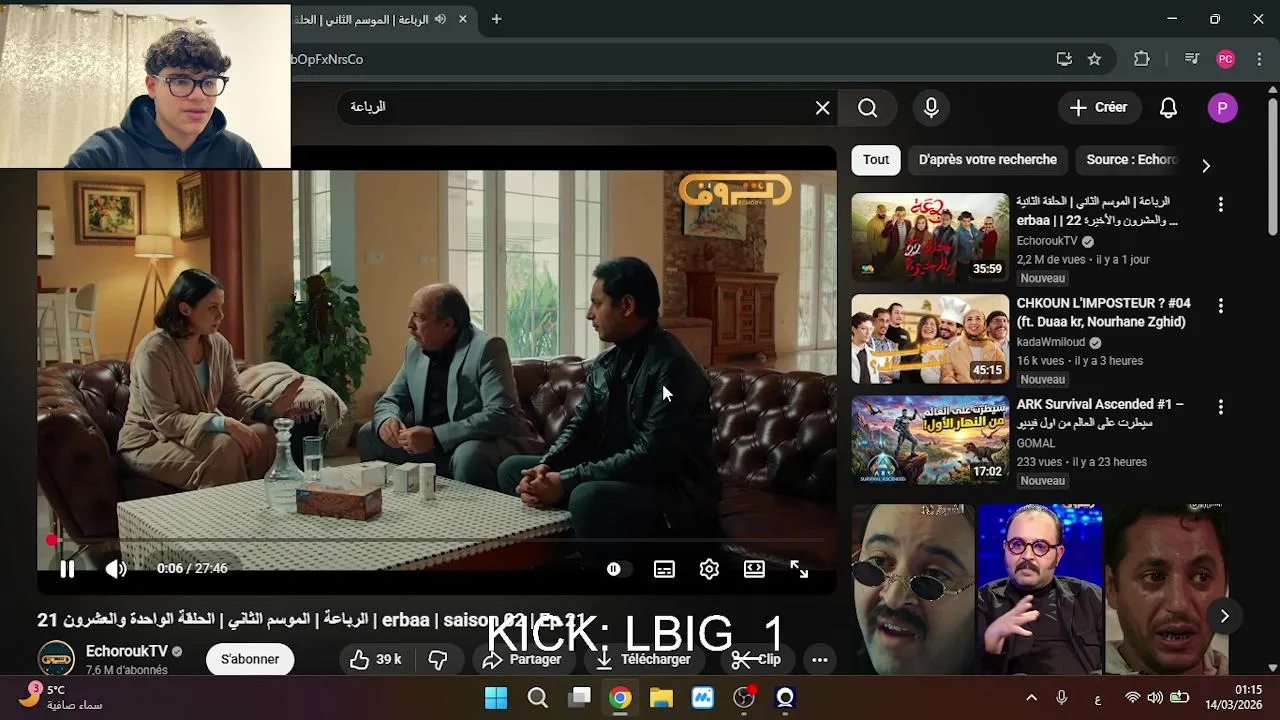1280x720 pixels.
Task: Open GOMAL channel link
Action: coord(1036,443)
